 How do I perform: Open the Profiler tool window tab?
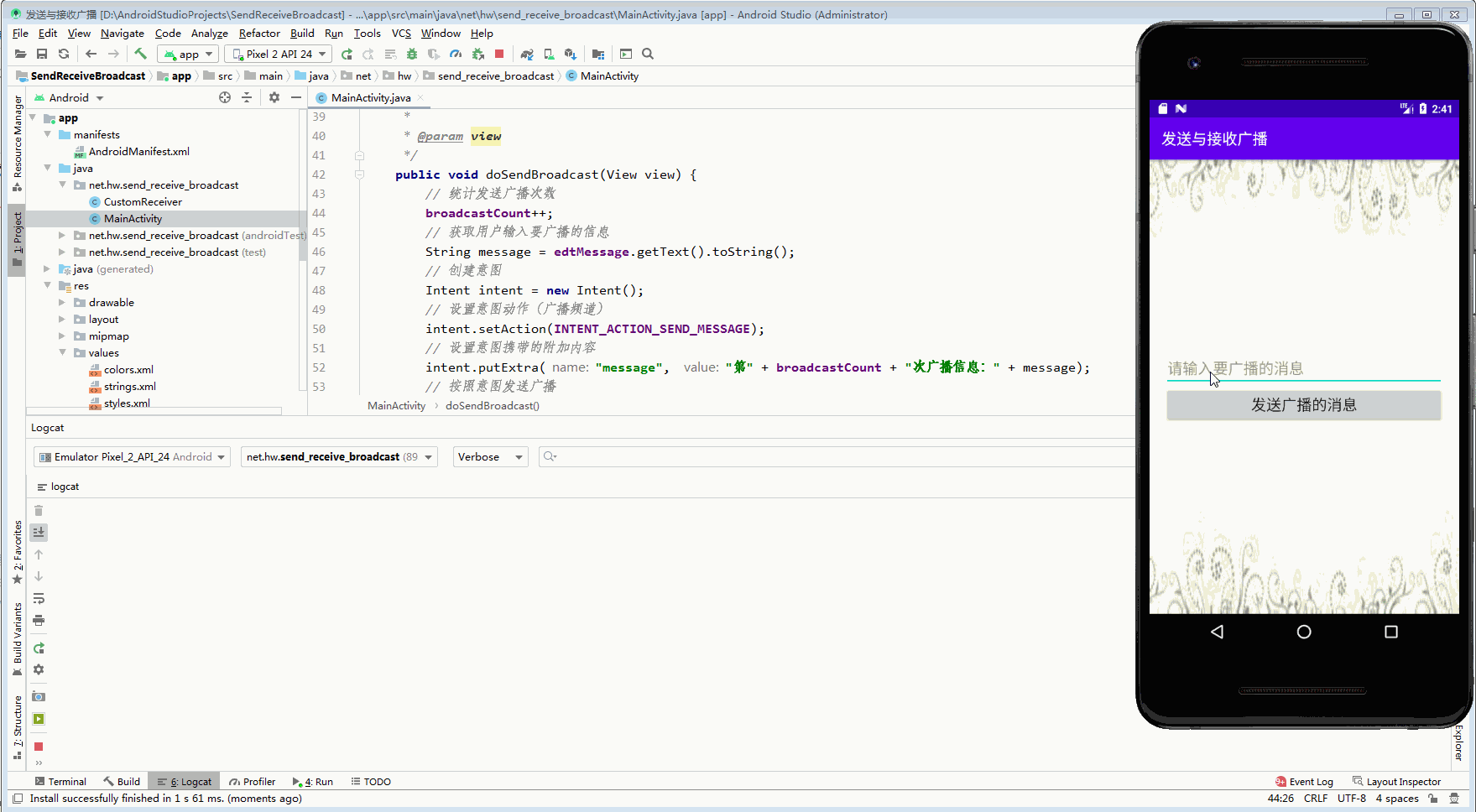pos(253,781)
